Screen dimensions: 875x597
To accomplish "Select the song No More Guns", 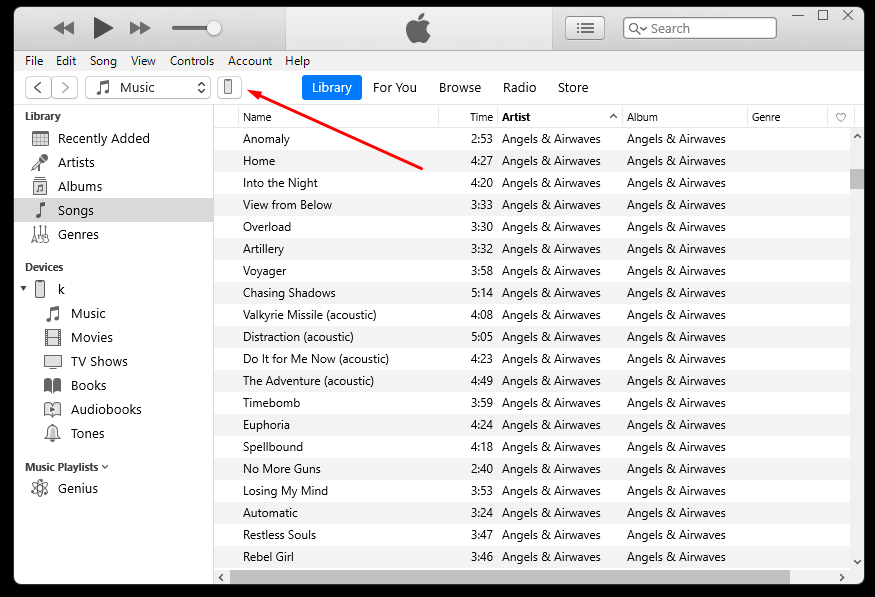I will coord(532,469).
